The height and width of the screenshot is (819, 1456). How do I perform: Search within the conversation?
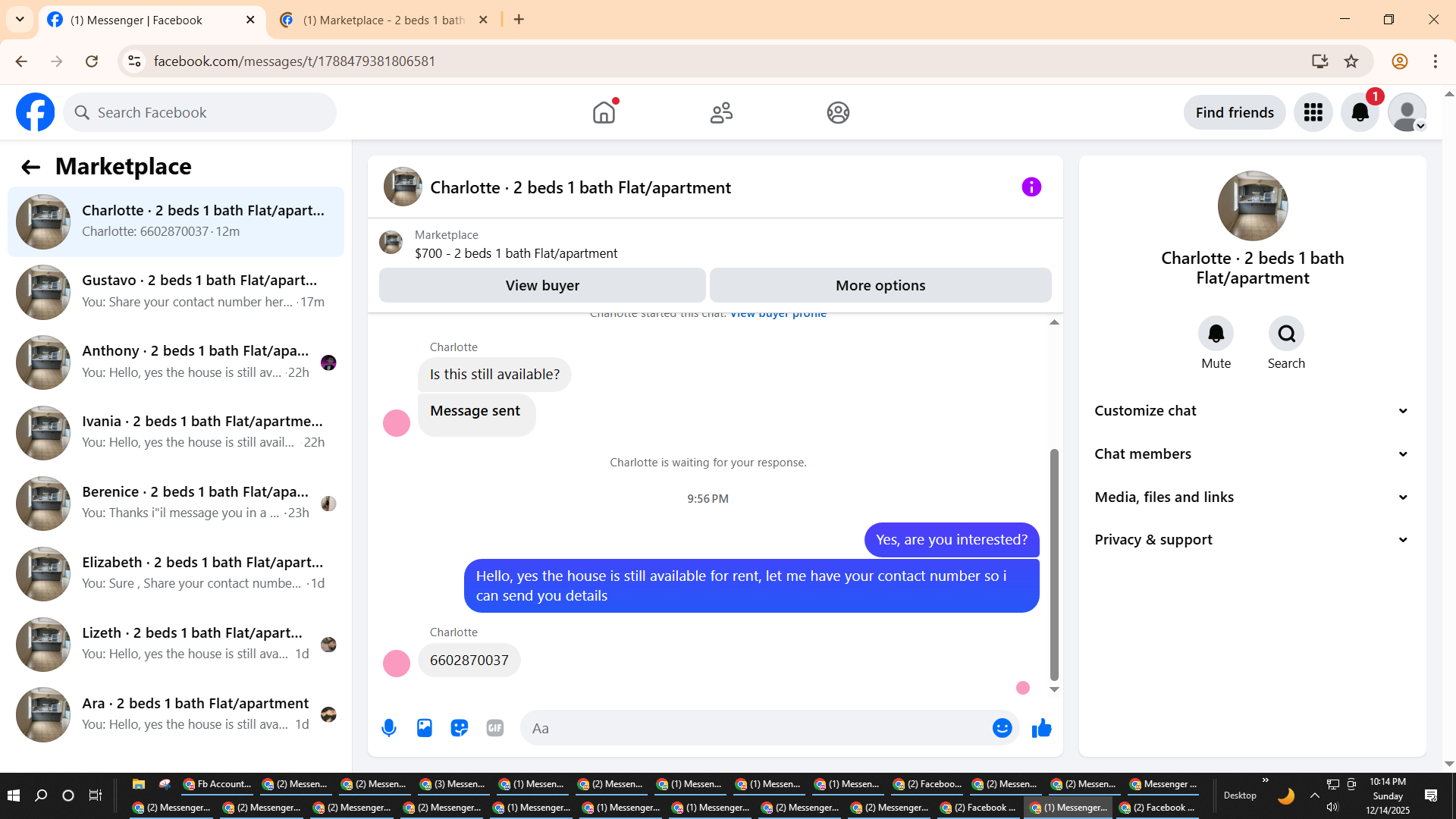click(x=1286, y=334)
